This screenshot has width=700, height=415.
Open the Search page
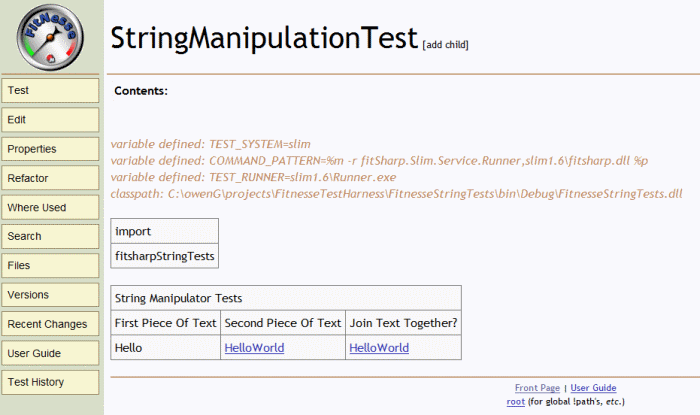click(x=50, y=237)
